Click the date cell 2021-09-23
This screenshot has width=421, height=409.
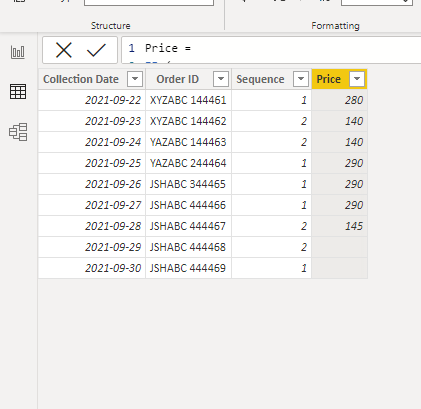[92, 121]
